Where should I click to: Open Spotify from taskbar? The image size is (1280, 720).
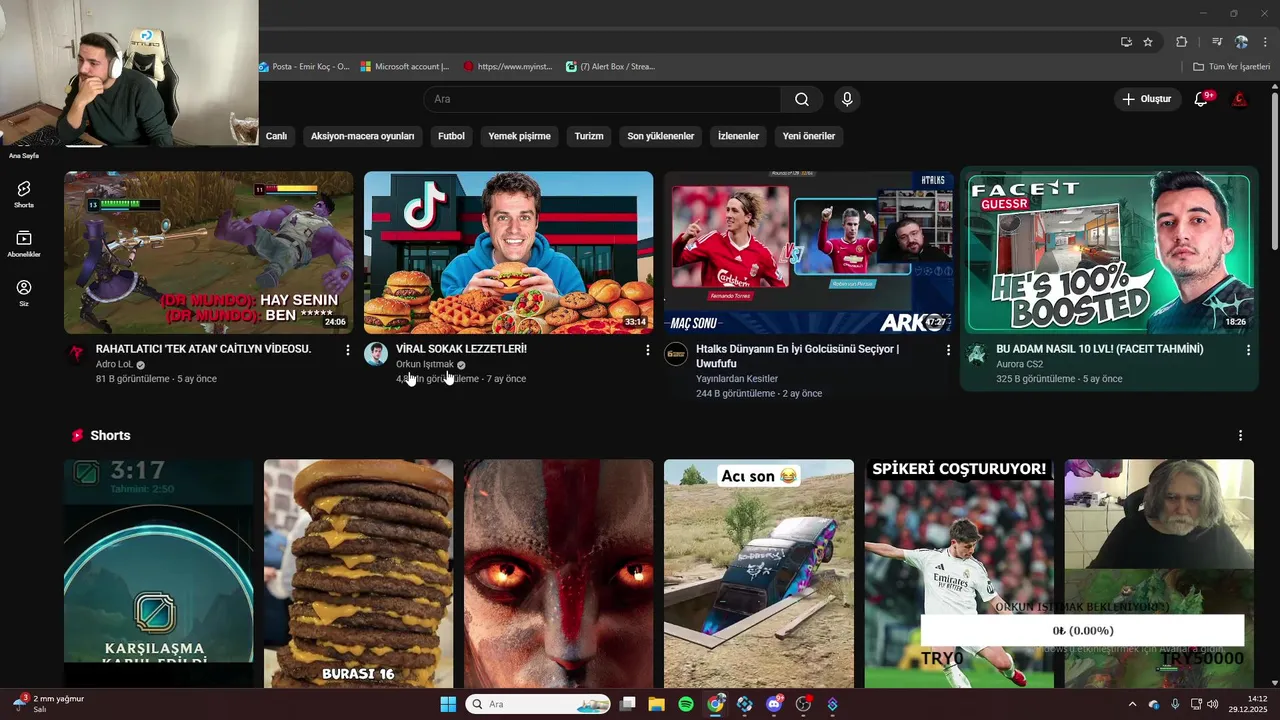point(686,704)
